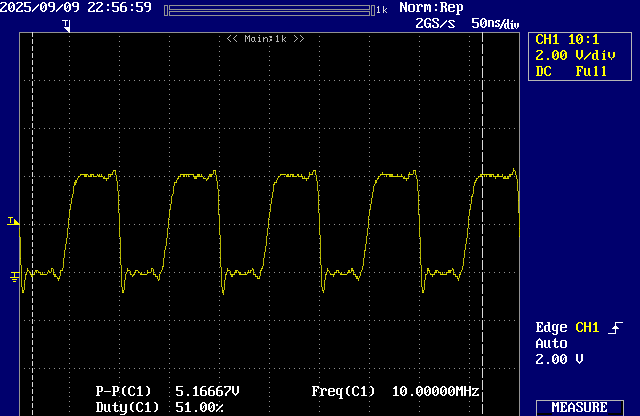Viewport: 640px width, 416px height.
Task: Click the rising edge slope icon
Action: click(614, 328)
